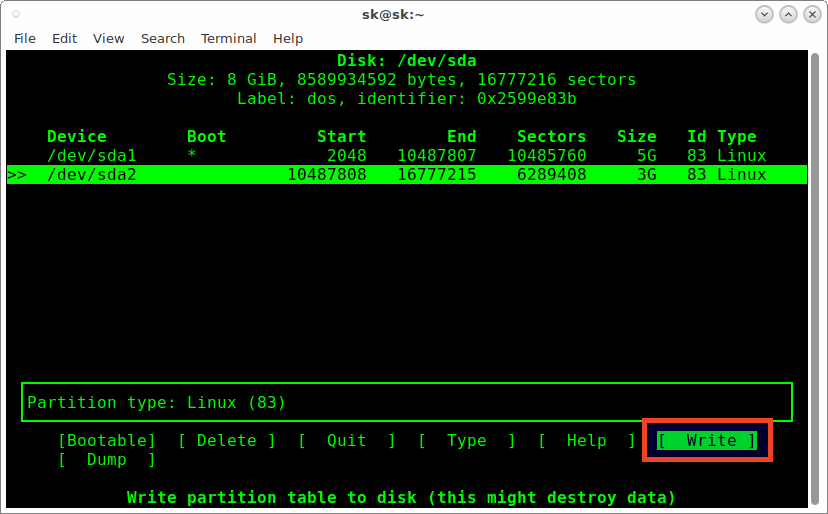Click the sk@sk:~ window title

point(393,15)
